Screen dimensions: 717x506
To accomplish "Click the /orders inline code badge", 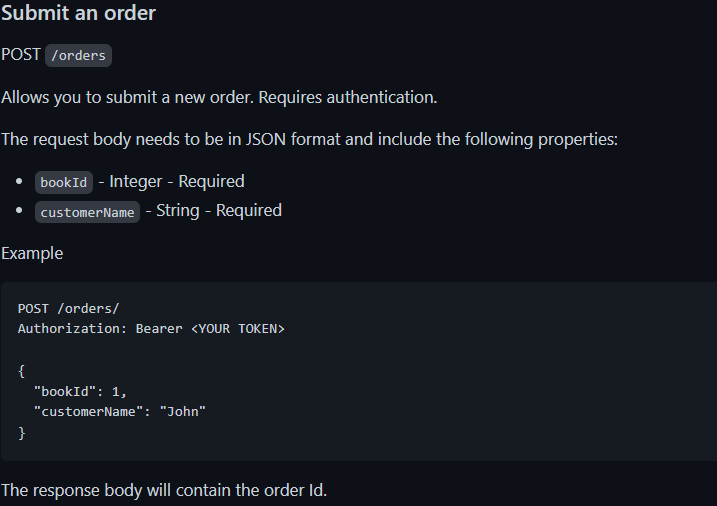I will tap(78, 55).
